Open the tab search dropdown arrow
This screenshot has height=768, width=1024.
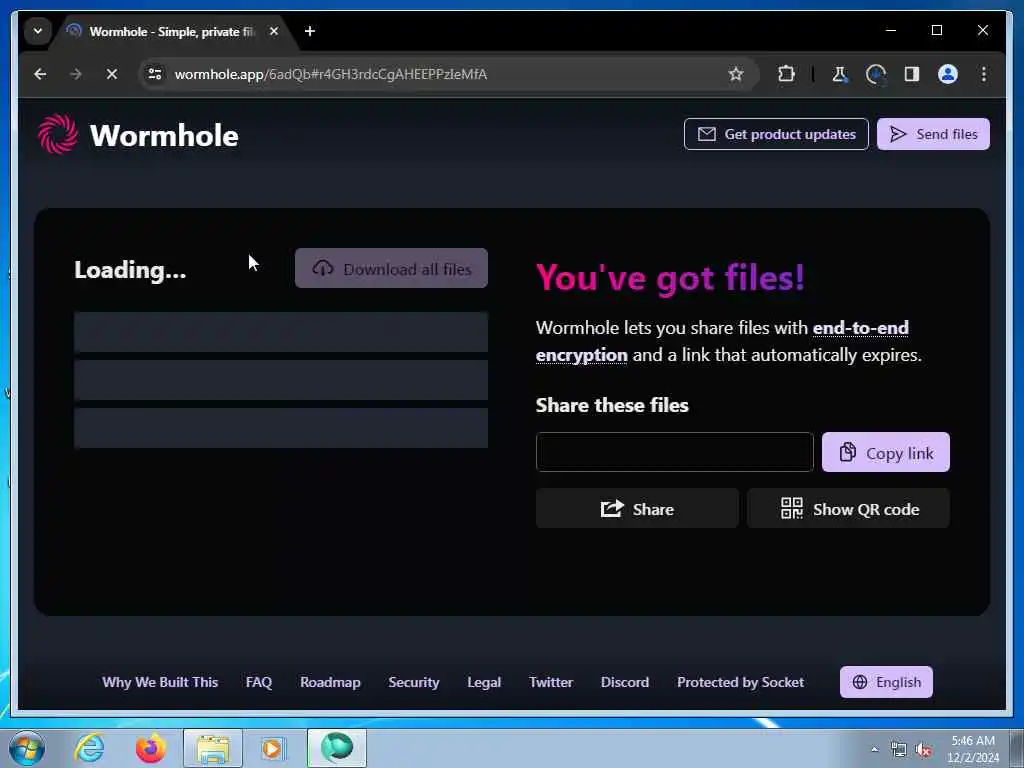[38, 31]
